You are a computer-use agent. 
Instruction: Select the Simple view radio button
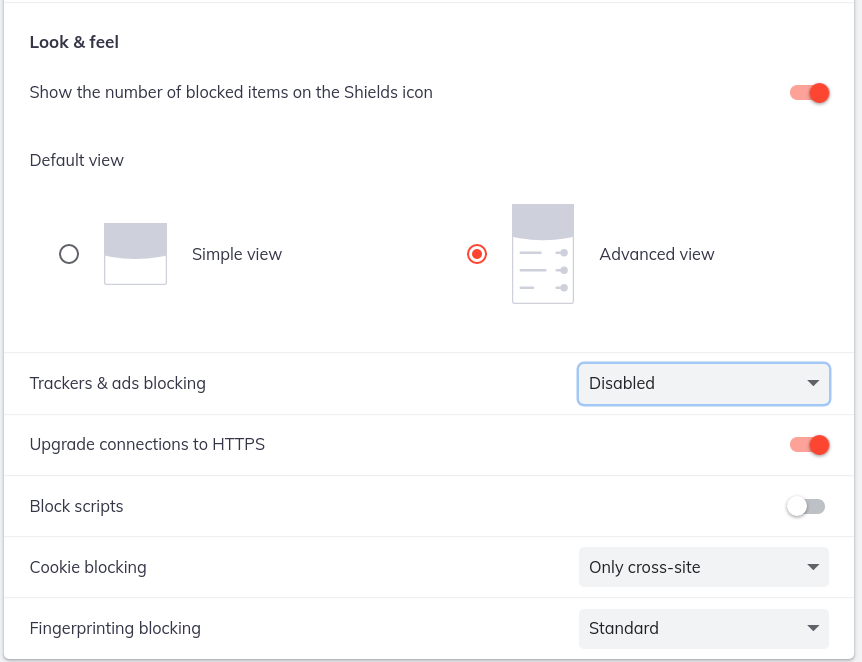(x=69, y=254)
